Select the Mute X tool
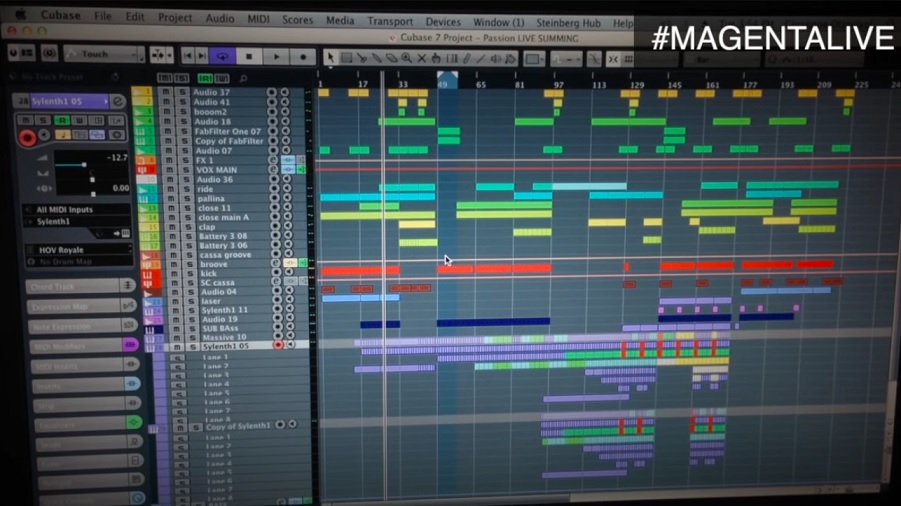Image resolution: width=901 pixels, height=506 pixels. tap(421, 59)
